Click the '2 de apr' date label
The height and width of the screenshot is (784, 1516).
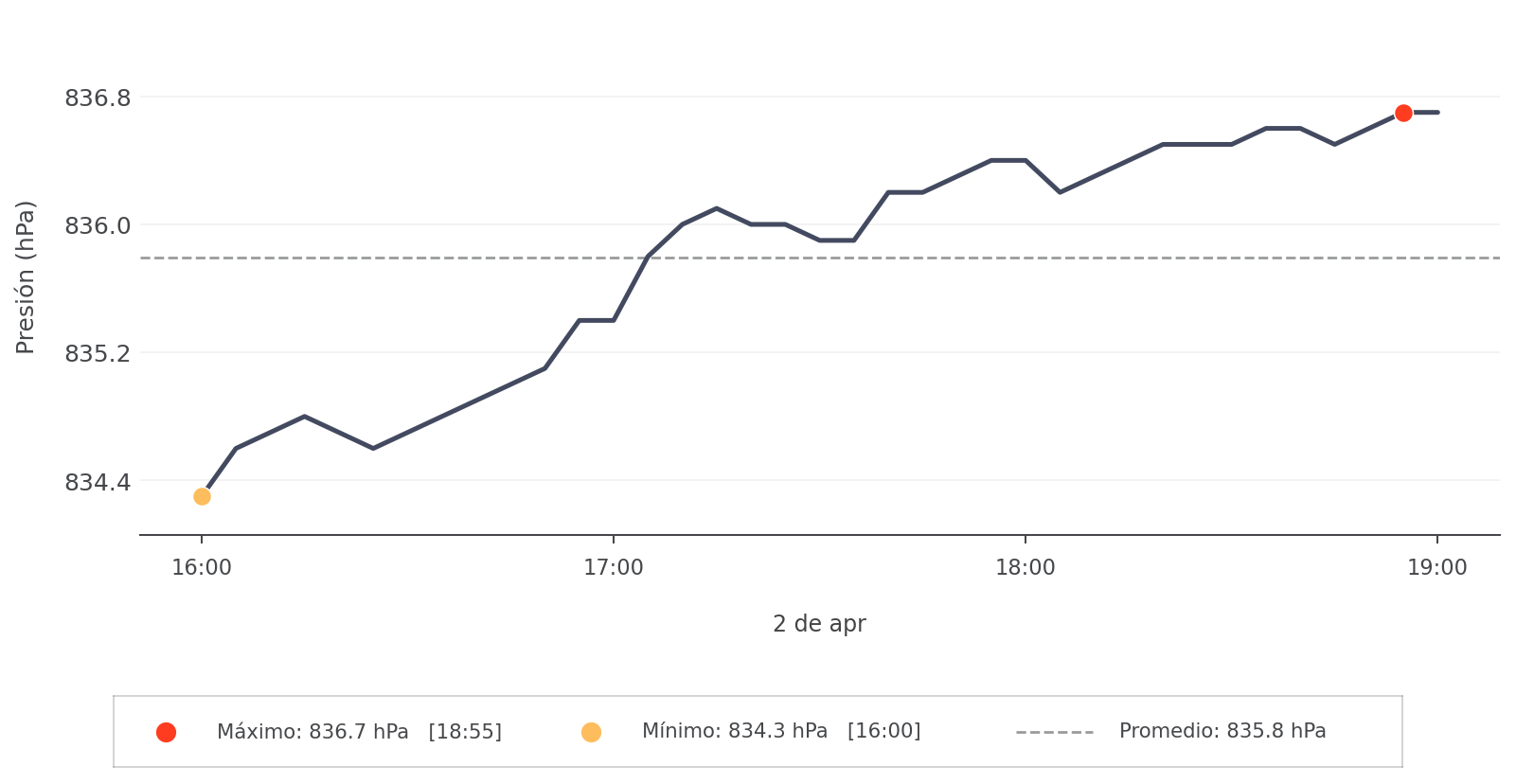(819, 624)
